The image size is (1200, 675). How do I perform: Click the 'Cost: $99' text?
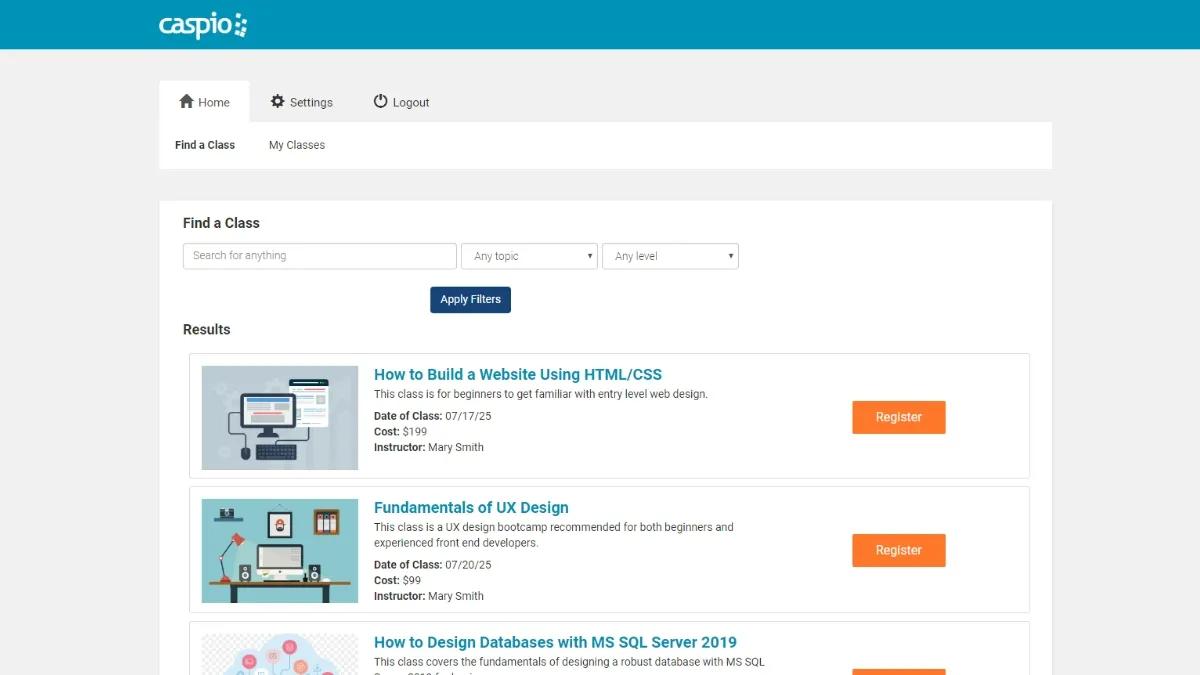(x=397, y=581)
